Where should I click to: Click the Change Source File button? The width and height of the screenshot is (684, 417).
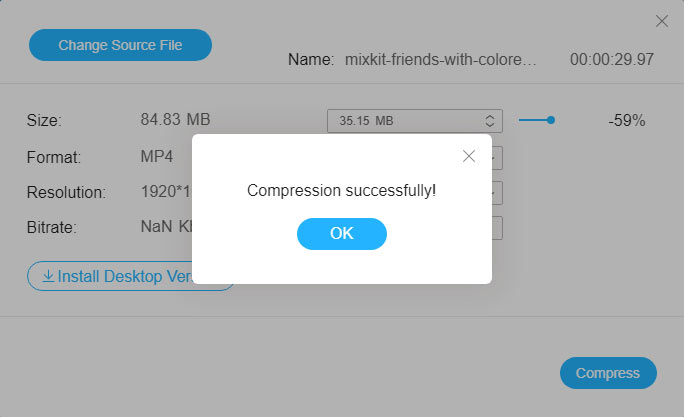(x=120, y=45)
